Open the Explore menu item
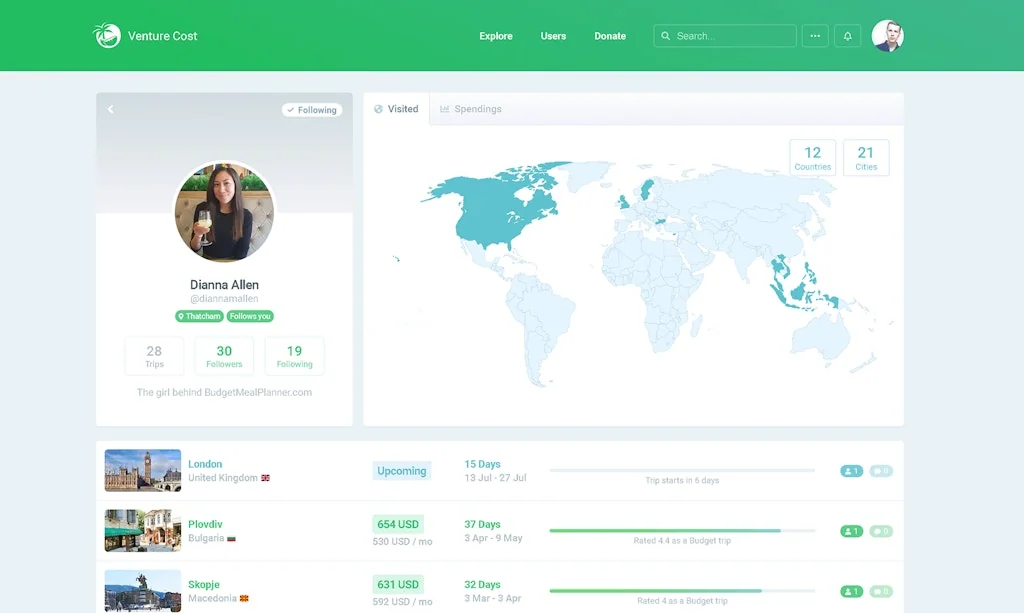The height and width of the screenshot is (613, 1024). 495,35
